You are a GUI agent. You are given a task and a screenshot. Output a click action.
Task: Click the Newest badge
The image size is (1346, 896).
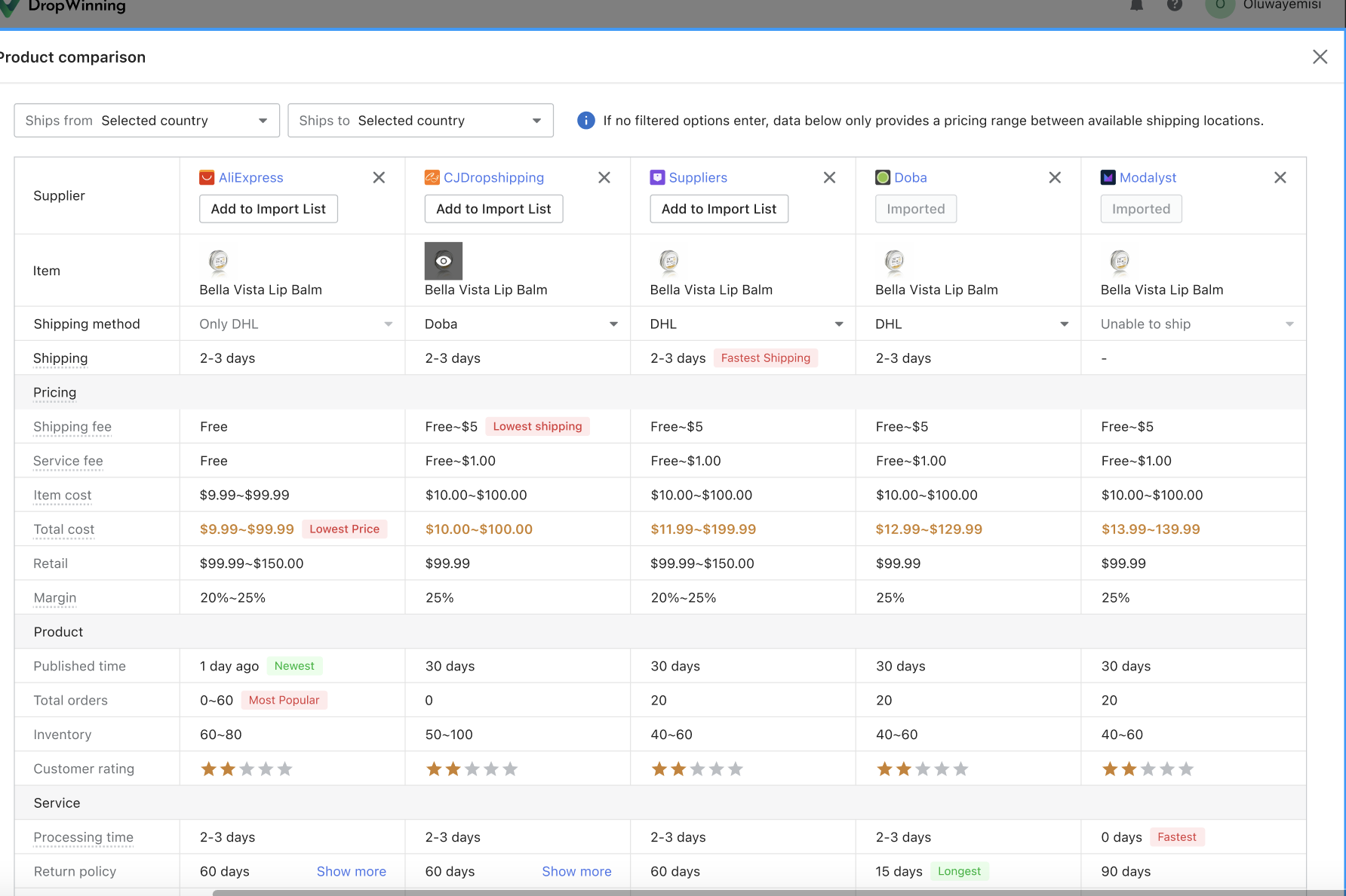pos(294,666)
